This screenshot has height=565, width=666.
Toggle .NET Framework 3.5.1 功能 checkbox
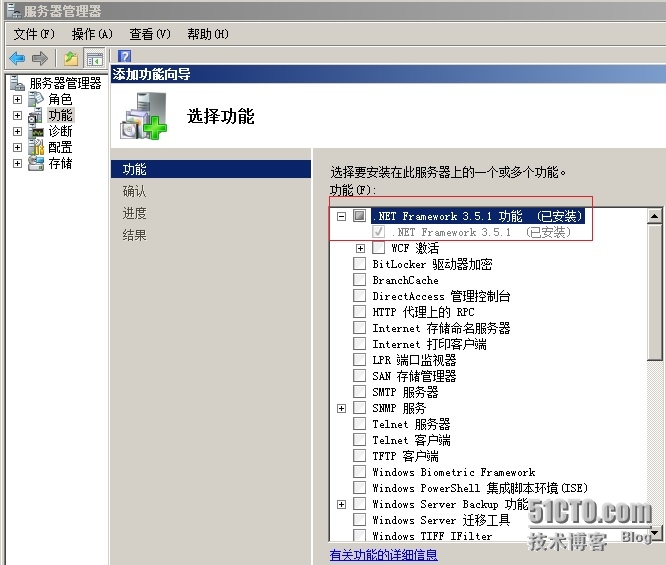coord(359,216)
